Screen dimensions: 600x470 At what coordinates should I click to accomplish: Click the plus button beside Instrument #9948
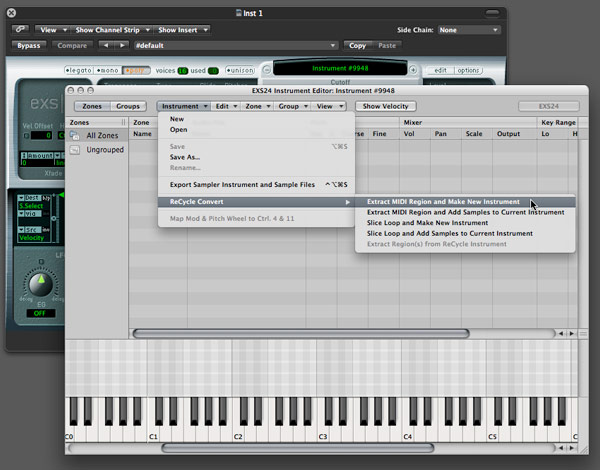[x=413, y=70]
